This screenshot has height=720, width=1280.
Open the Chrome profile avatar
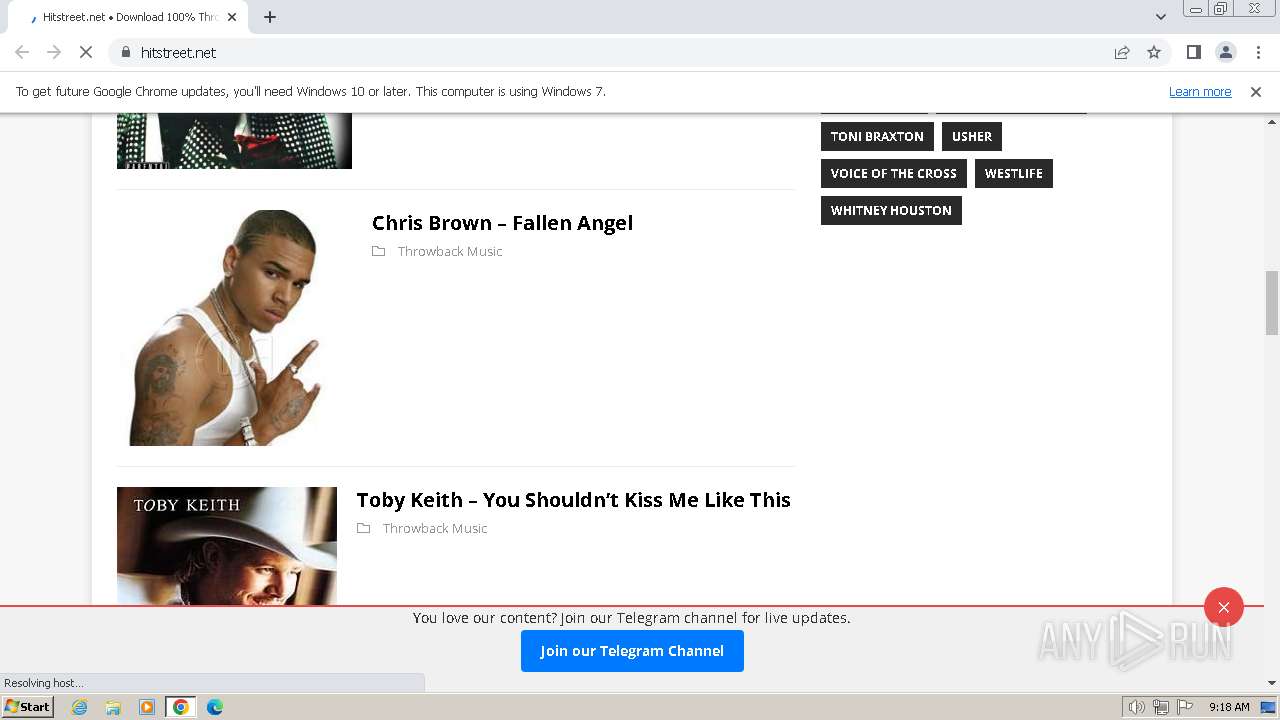pos(1226,52)
